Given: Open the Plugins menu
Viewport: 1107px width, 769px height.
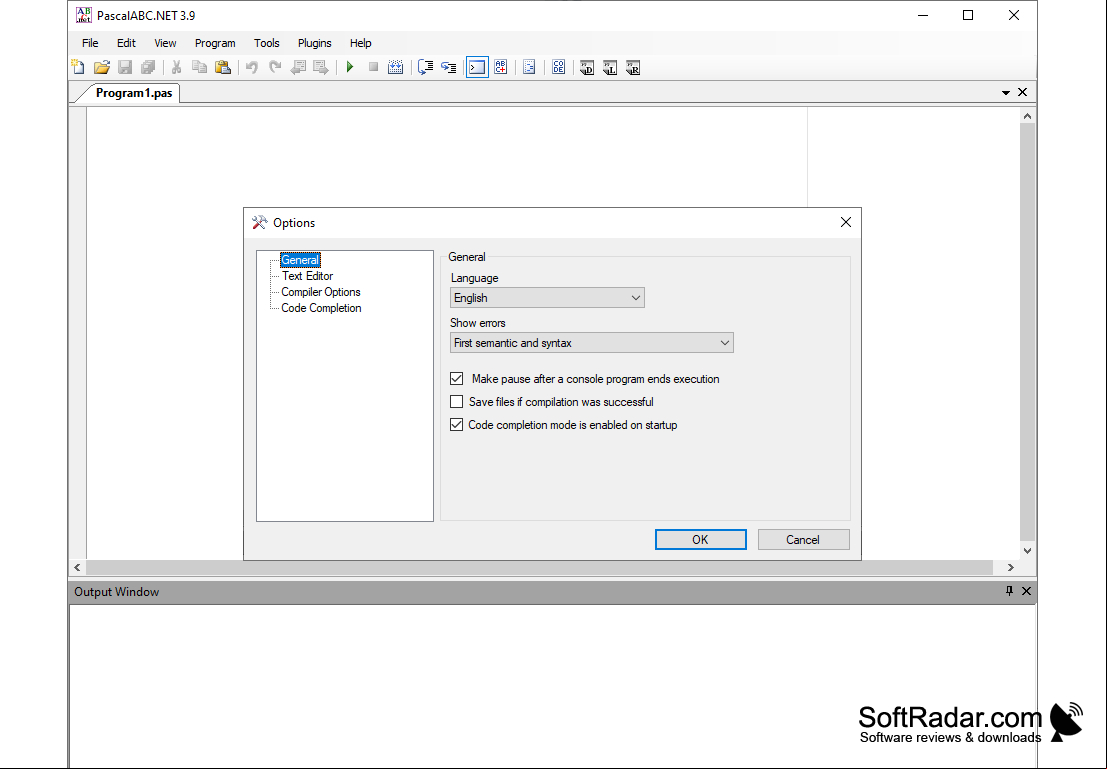Looking at the screenshot, I should pyautogui.click(x=315, y=43).
